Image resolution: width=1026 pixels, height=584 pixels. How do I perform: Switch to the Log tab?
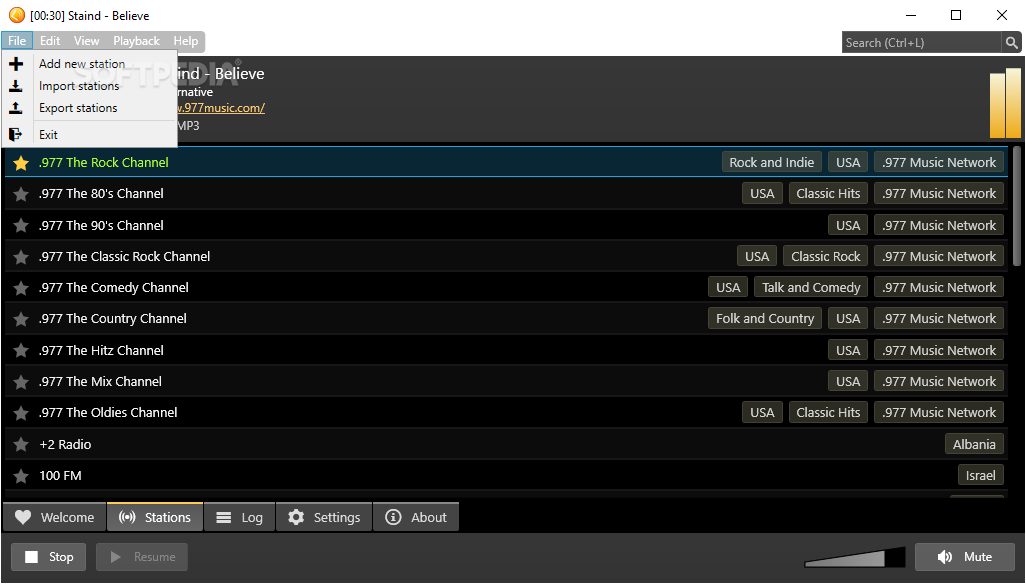tap(239, 517)
